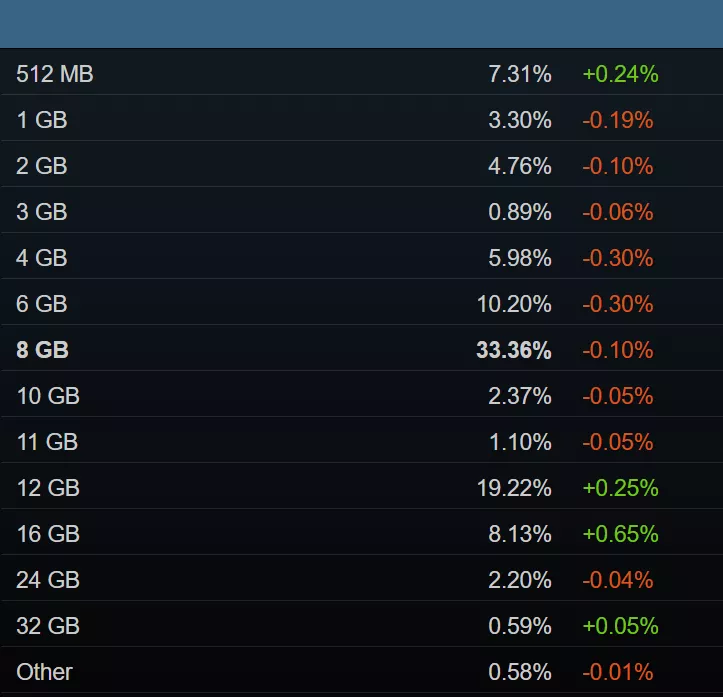Click the 24 GB row label
723x697 pixels.
pyautogui.click(x=48, y=580)
